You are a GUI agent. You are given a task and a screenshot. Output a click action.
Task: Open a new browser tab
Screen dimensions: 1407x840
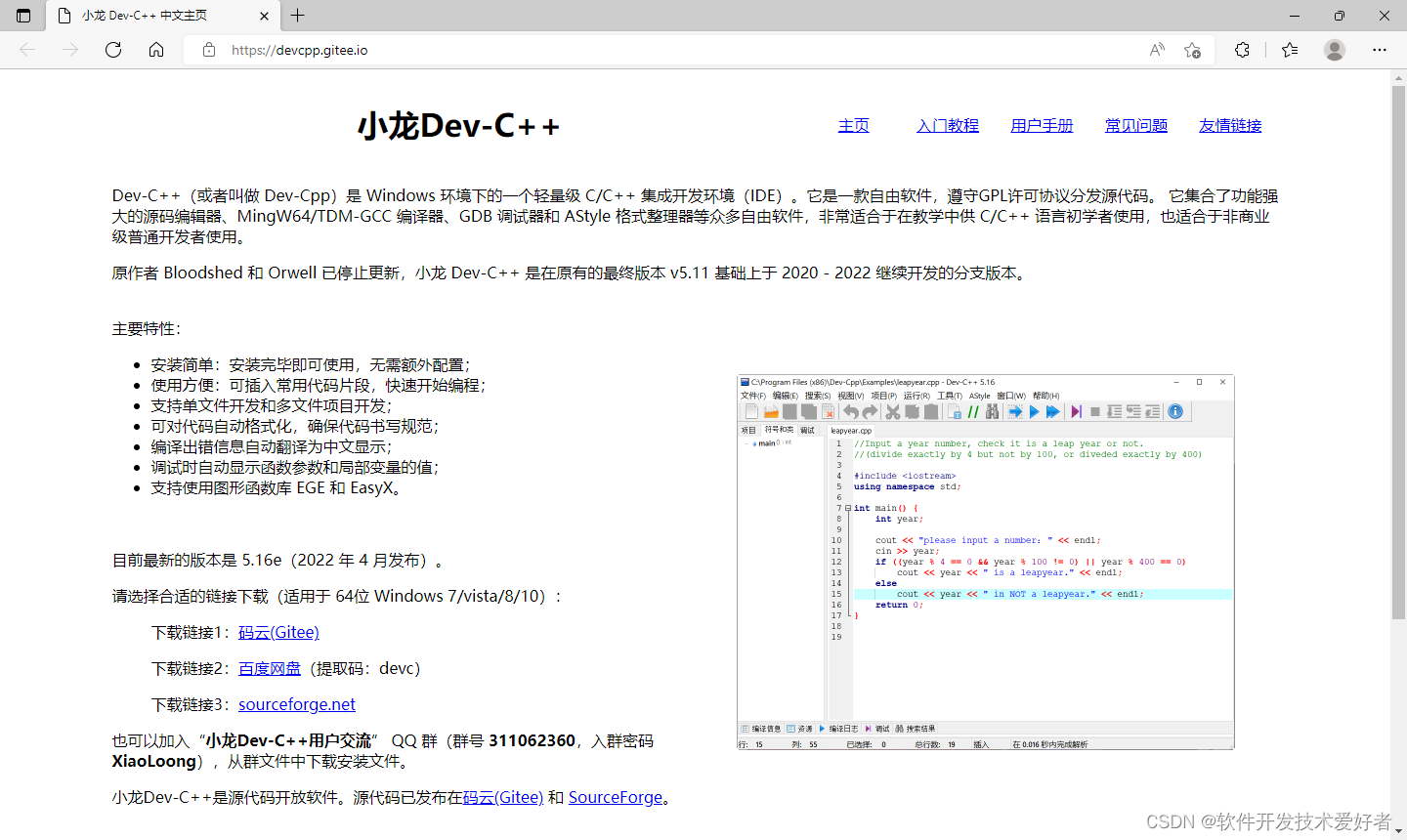tap(298, 16)
